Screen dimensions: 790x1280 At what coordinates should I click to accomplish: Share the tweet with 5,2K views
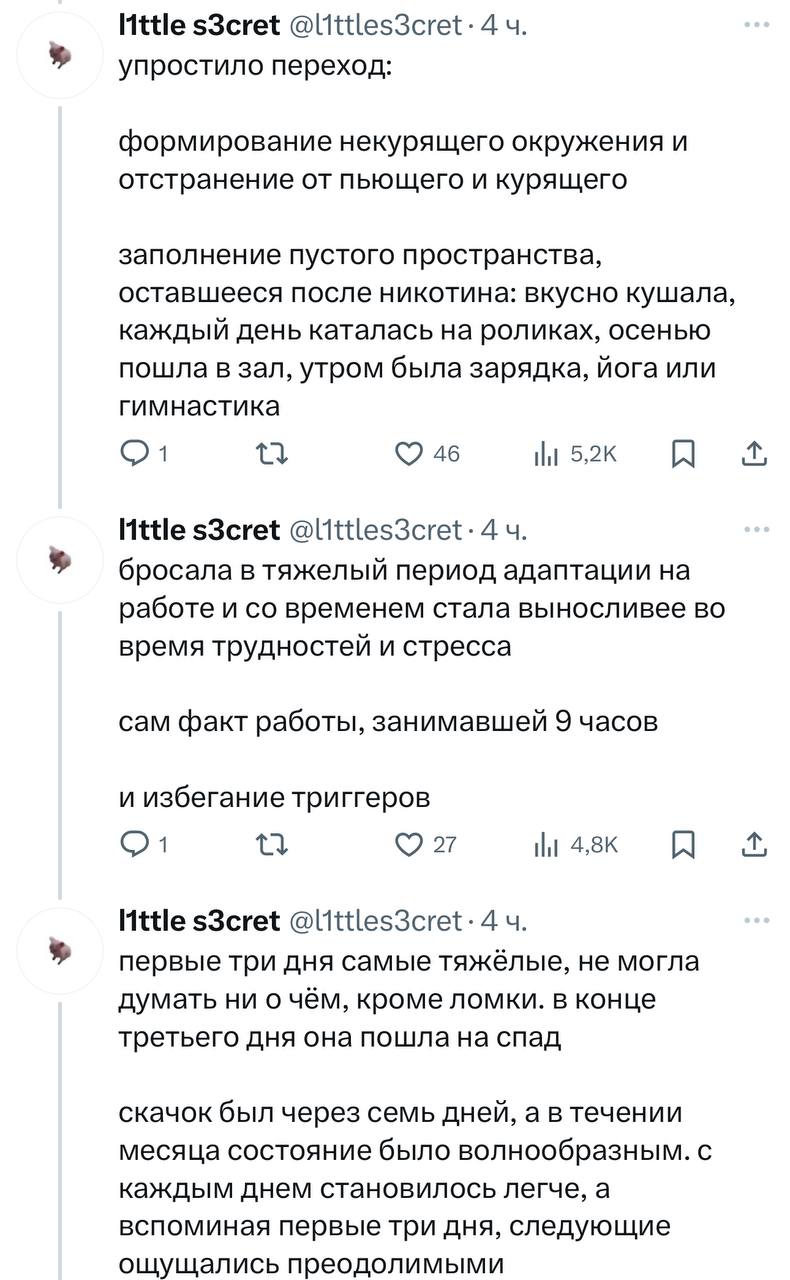click(x=755, y=454)
